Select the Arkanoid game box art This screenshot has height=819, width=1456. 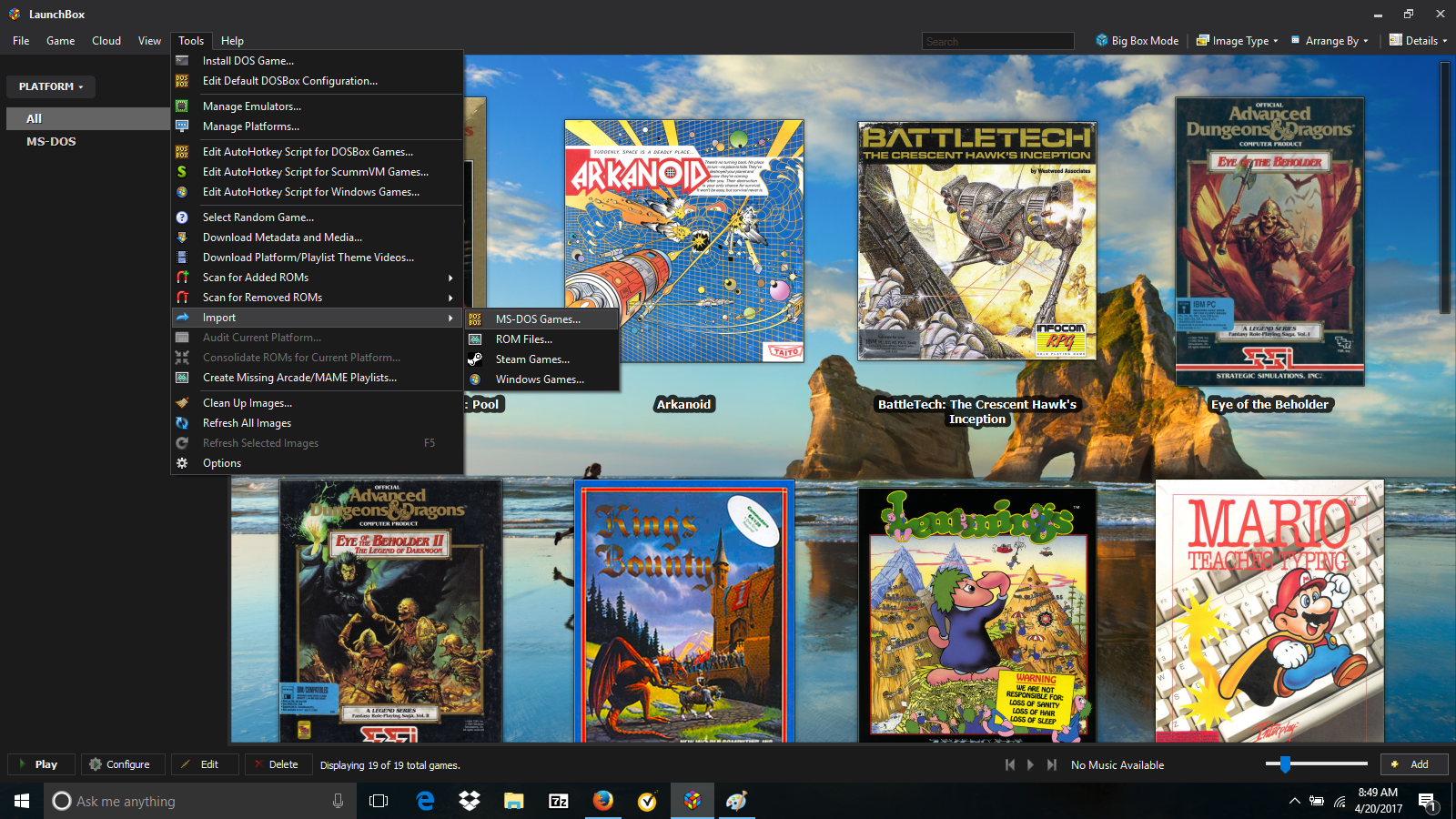click(x=684, y=241)
